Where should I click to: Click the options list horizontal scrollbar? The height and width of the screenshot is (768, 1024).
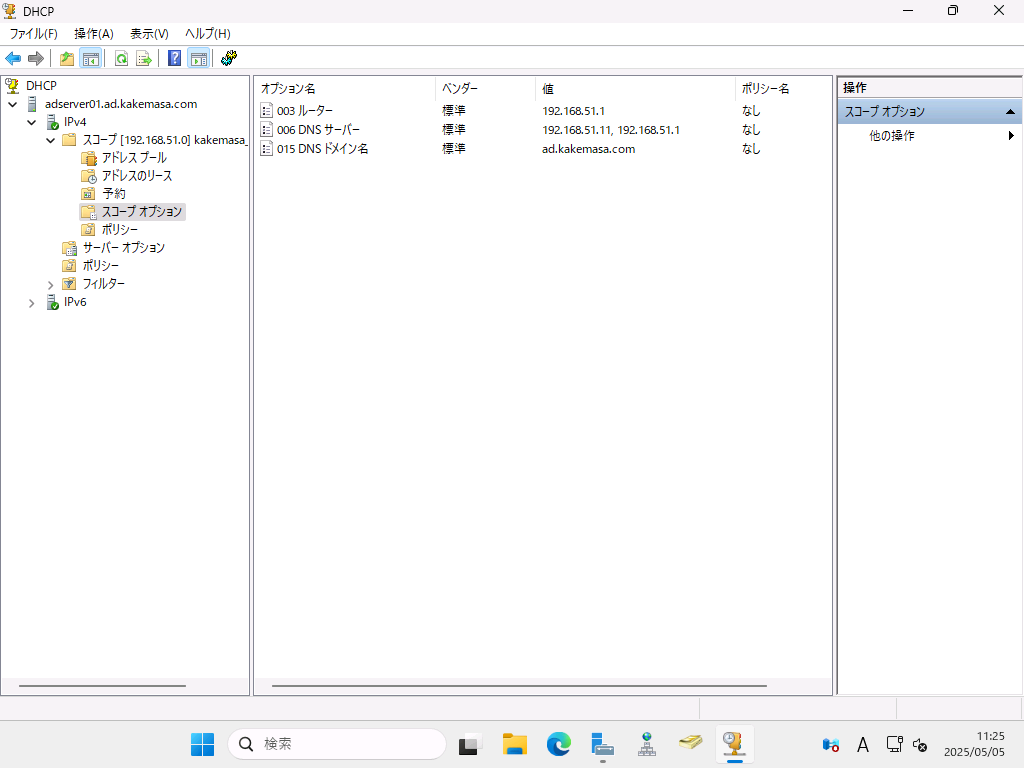519,686
